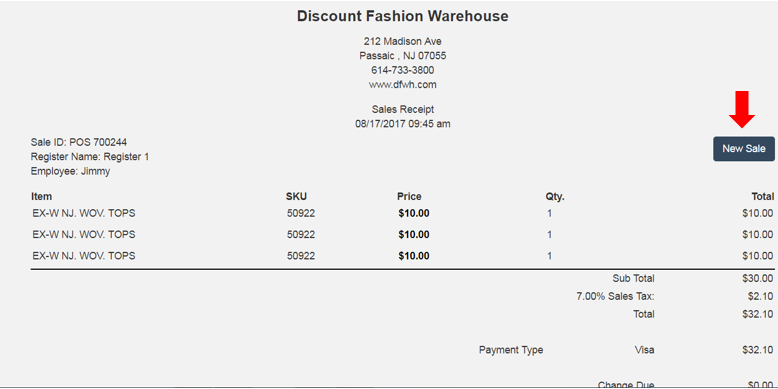This screenshot has height=389, width=778.
Task: Click the Sale ID POS 700244 line
Action: click(x=79, y=142)
